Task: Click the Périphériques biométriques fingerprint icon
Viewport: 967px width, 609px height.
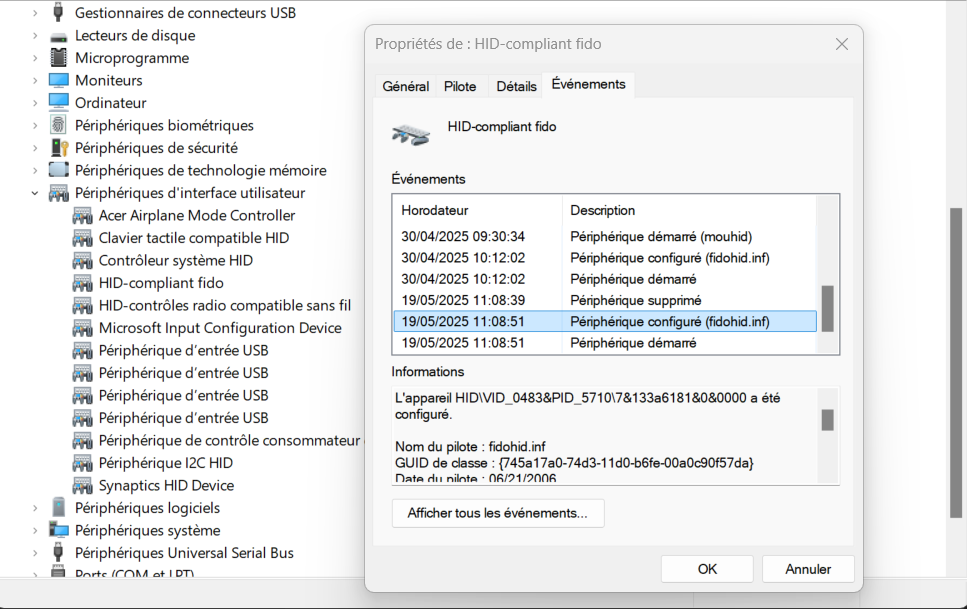Action: (x=59, y=125)
